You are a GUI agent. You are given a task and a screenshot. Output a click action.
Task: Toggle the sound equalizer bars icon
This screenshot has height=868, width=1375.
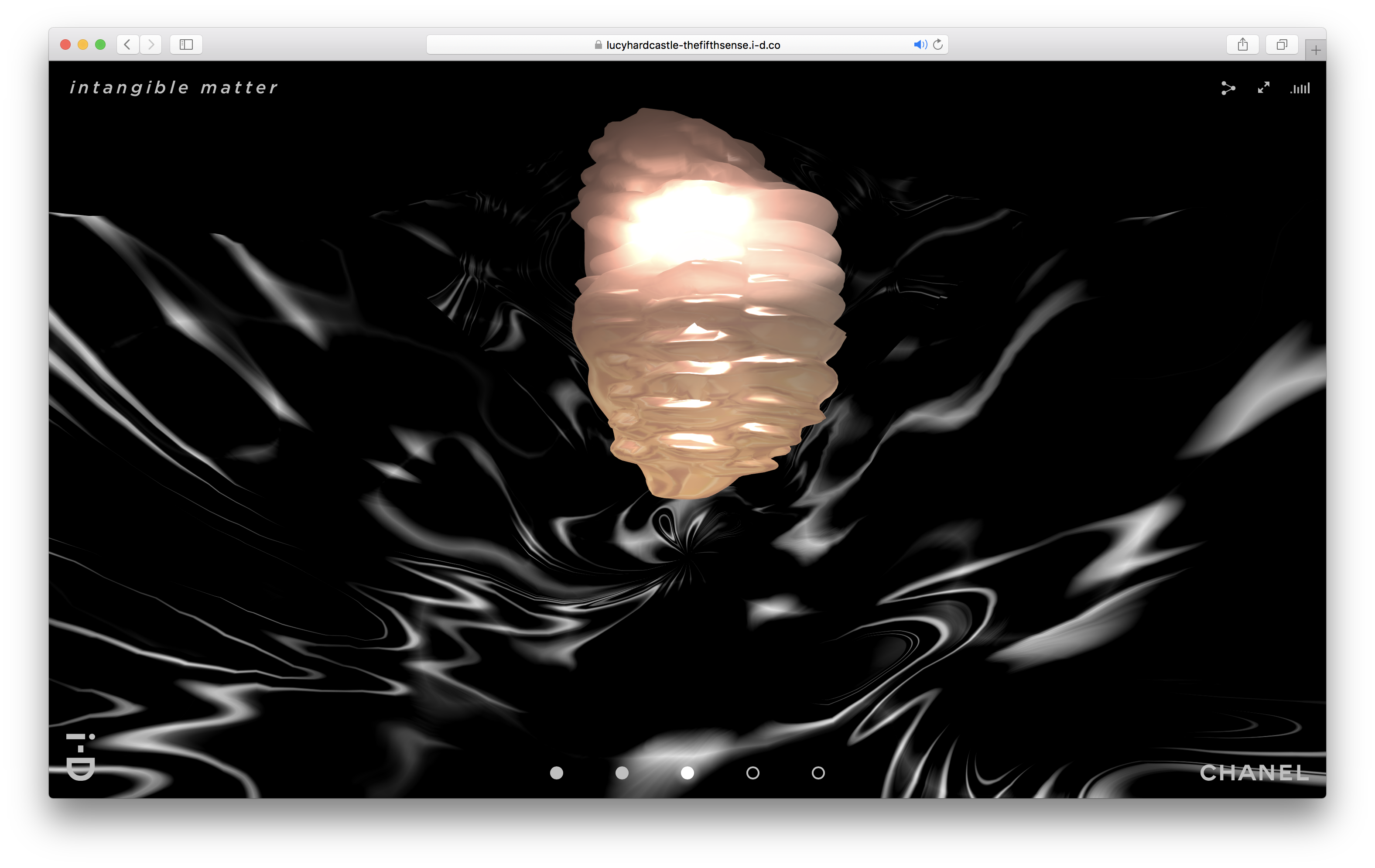pyautogui.click(x=1300, y=88)
